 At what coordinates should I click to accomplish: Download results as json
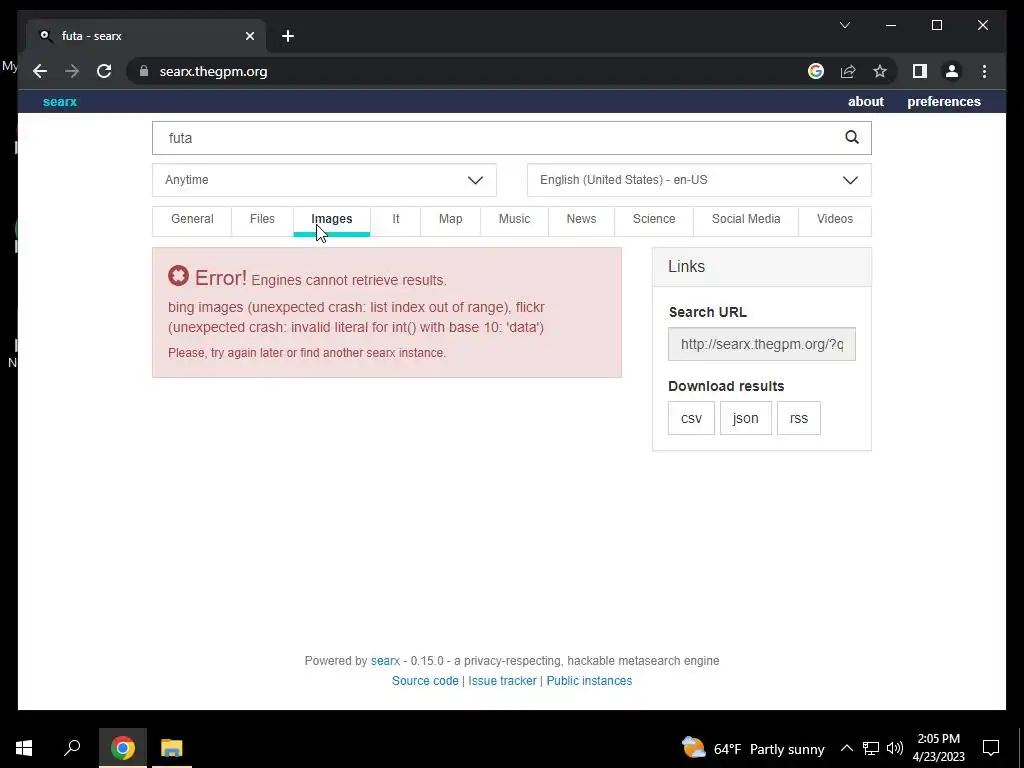coord(745,418)
